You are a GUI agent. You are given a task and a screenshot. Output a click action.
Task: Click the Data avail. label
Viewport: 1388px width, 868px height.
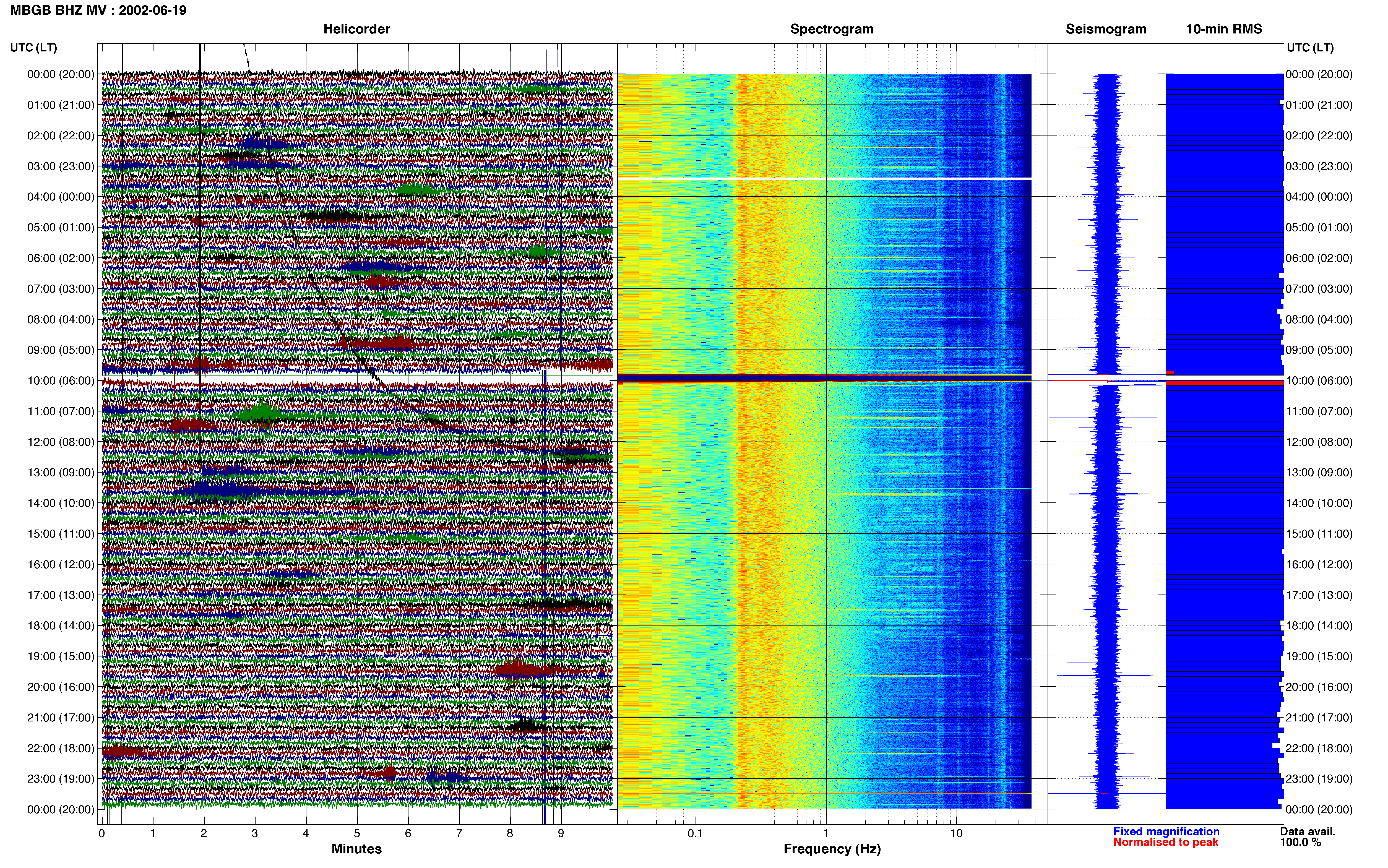(1308, 831)
